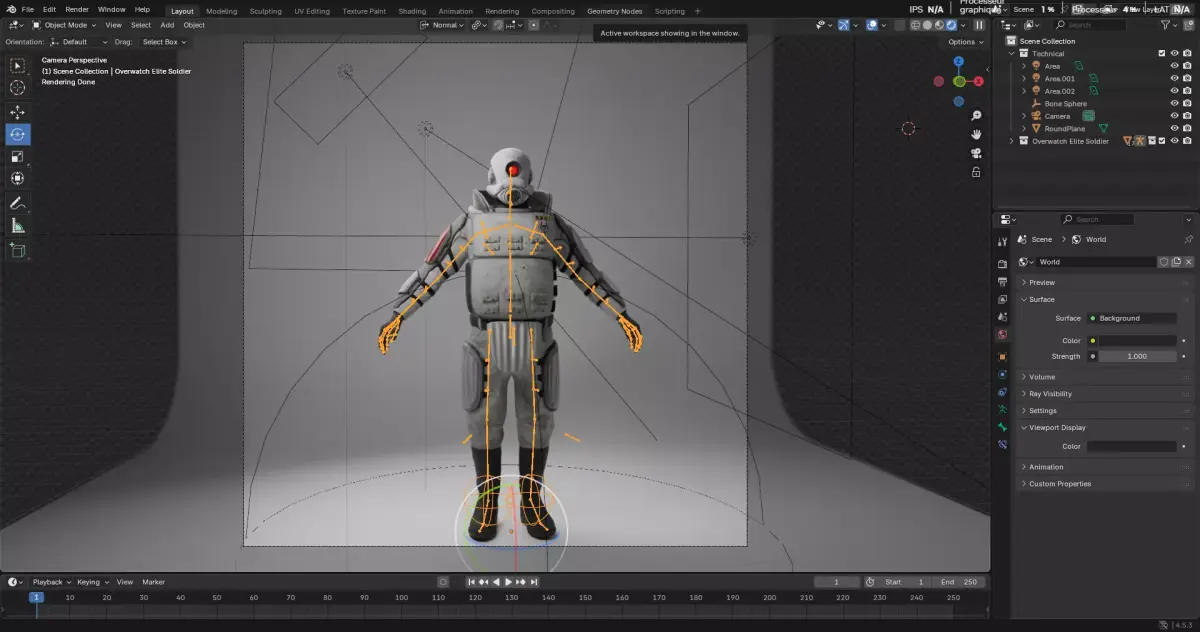The height and width of the screenshot is (632, 1200).
Task: Disable render for Area.002 light
Action: pyautogui.click(x=1187, y=91)
